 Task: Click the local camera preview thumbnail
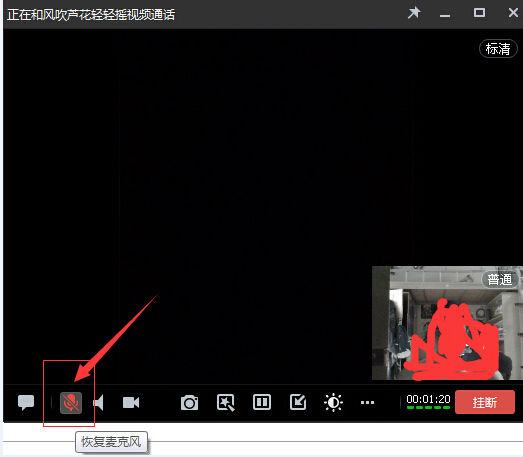[447, 323]
